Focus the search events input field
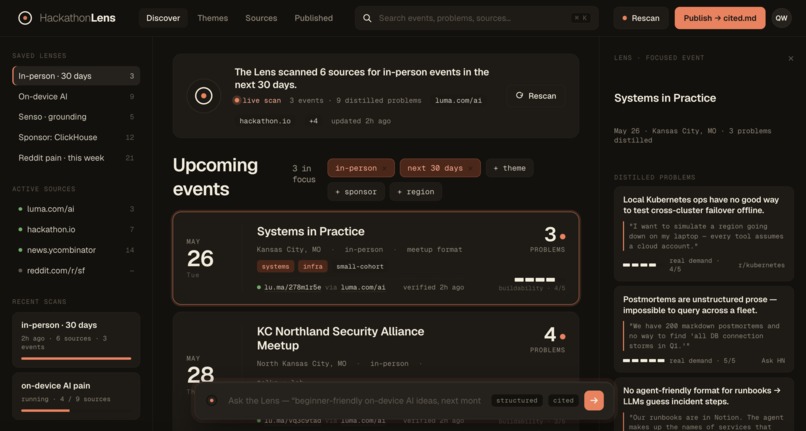The width and height of the screenshot is (806, 431). [477, 18]
